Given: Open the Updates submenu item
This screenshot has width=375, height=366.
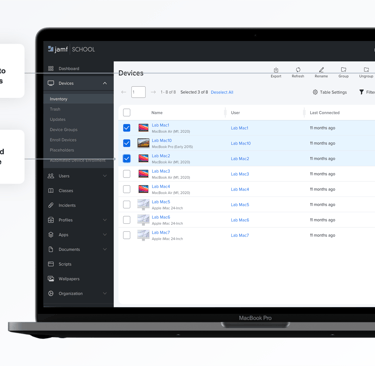Looking at the screenshot, I should click(x=58, y=119).
